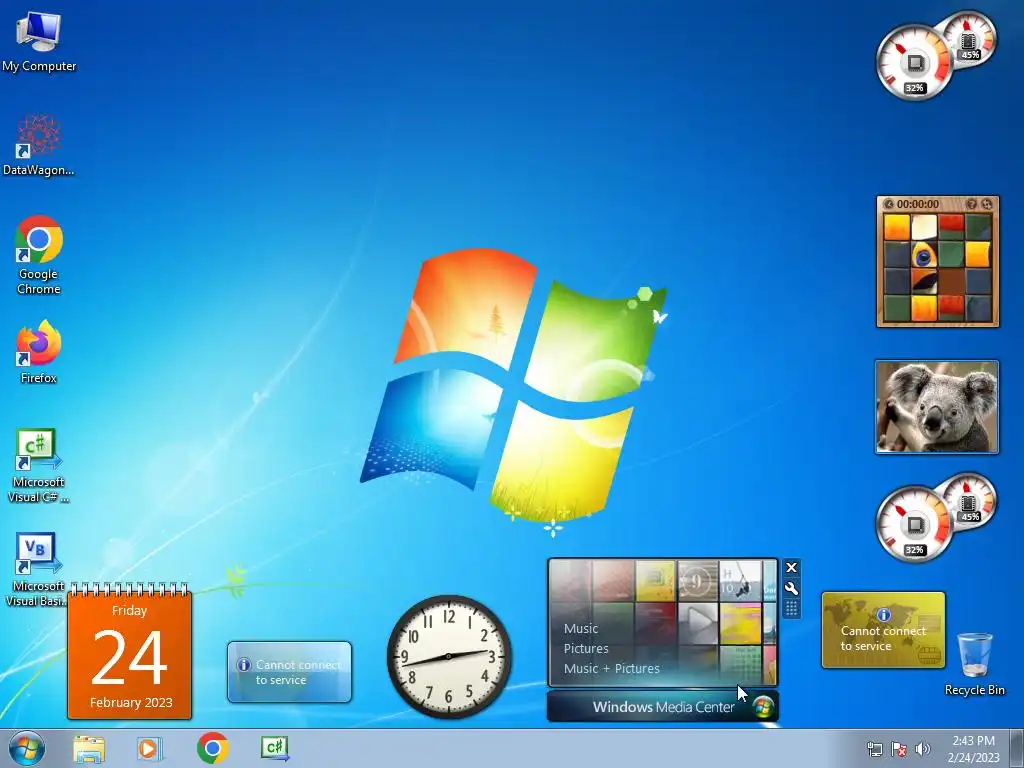The image size is (1024, 768).
Task: Close the Media Center gadget with the X
Action: tap(791, 568)
